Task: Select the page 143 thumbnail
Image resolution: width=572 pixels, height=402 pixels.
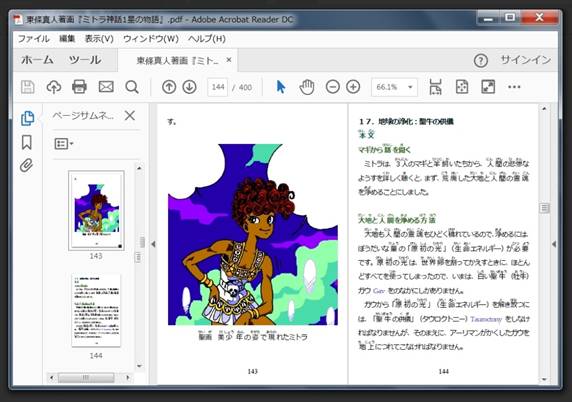Action: 96,210
